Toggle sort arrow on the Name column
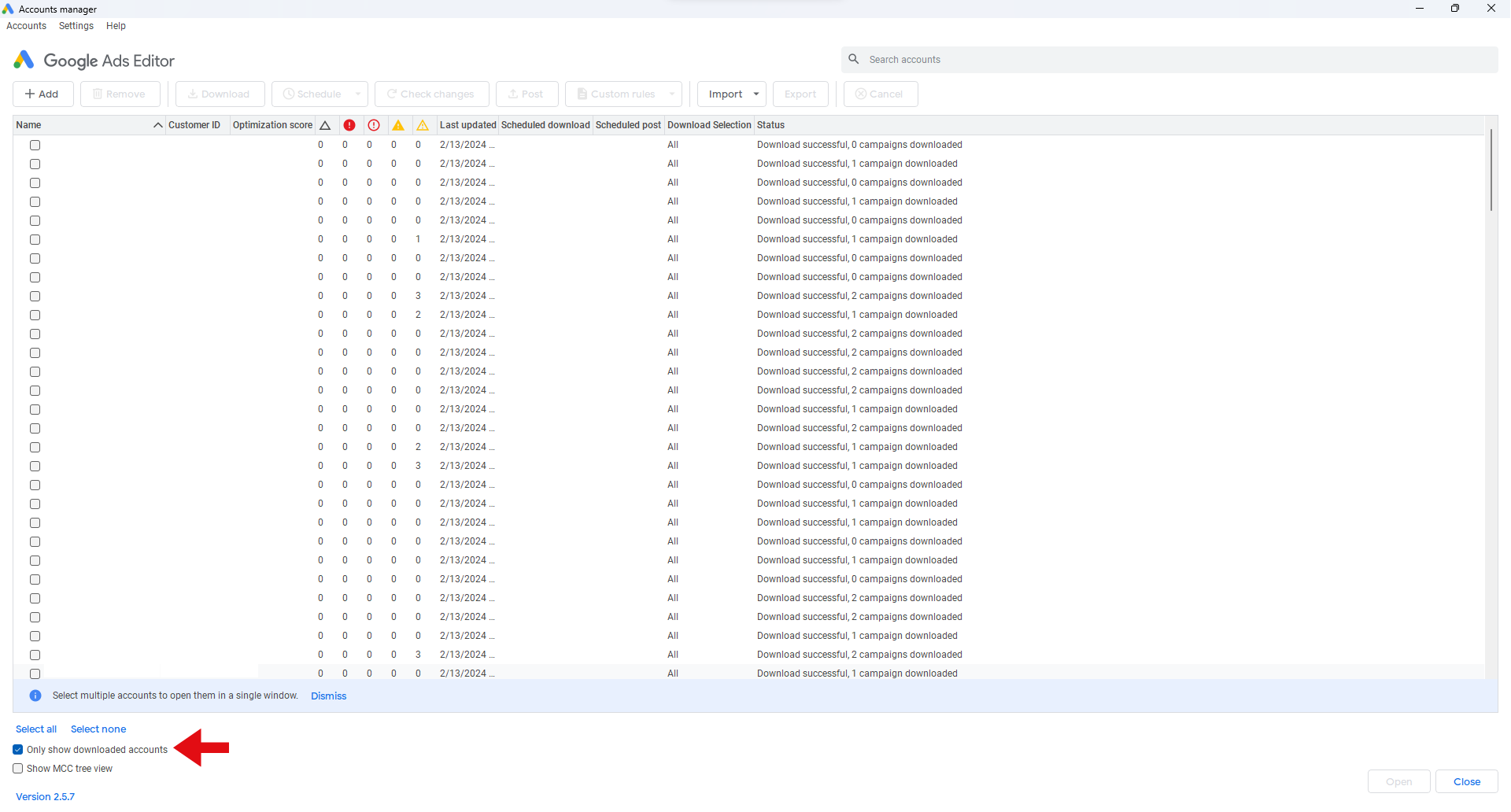This screenshot has width=1511, height=812. pyautogui.click(x=157, y=125)
